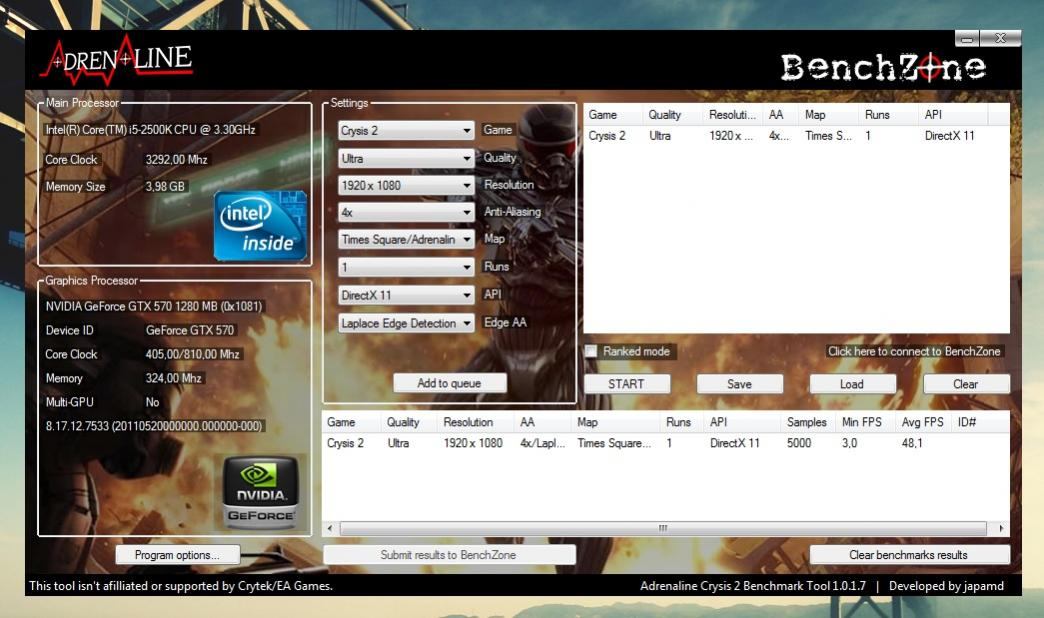Click the 3,0 Min FPS value

point(850,443)
